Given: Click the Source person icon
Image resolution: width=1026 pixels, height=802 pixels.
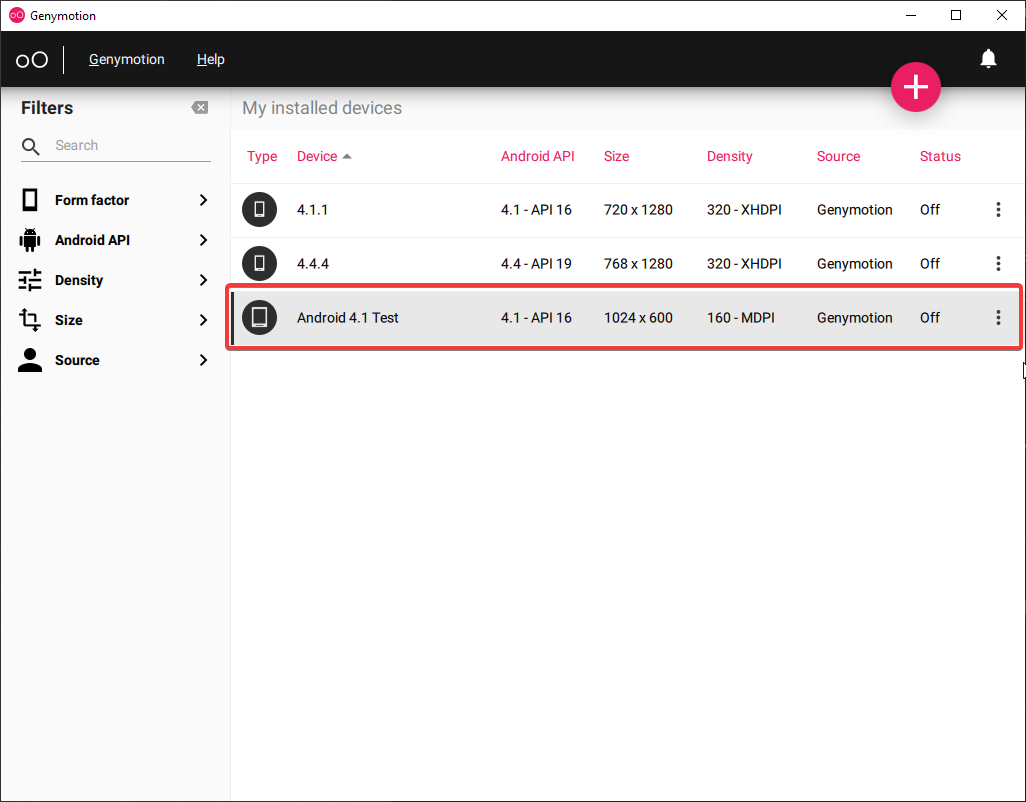Looking at the screenshot, I should (30, 360).
